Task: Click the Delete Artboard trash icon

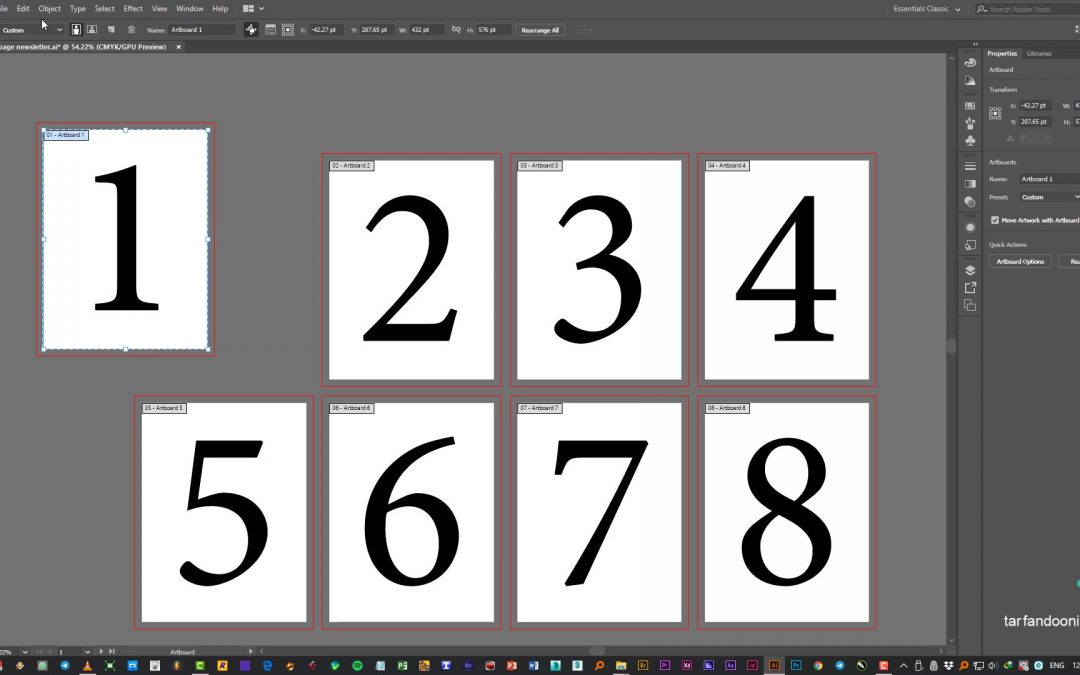Action: pos(131,30)
